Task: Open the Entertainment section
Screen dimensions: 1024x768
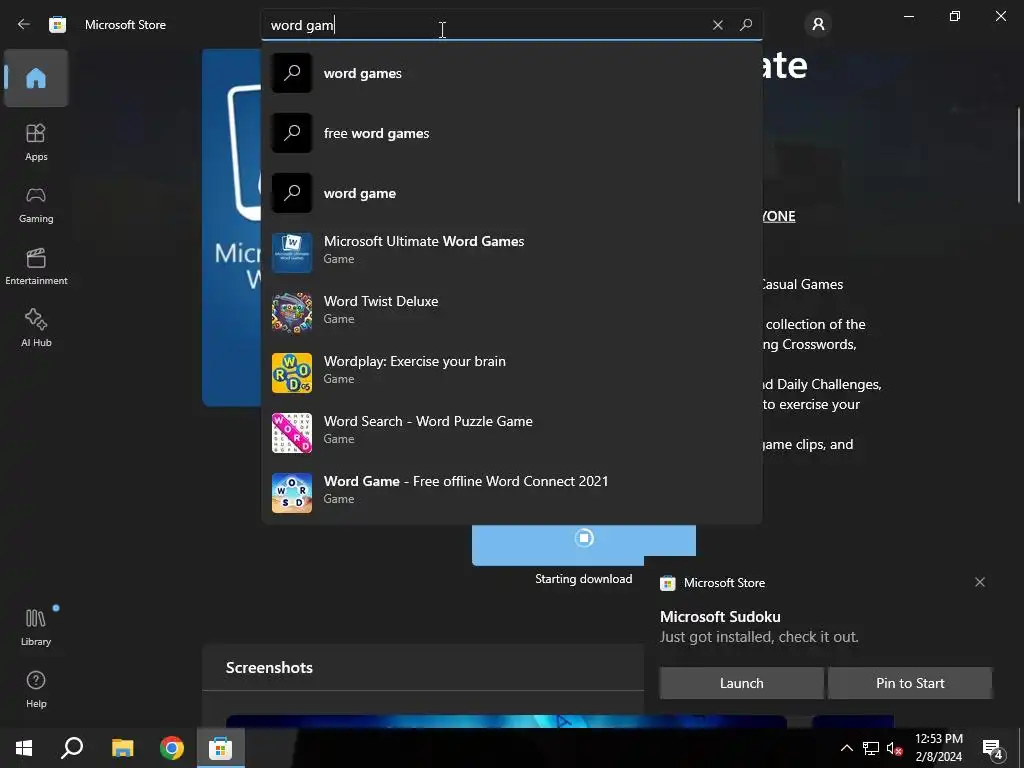Action: click(36, 266)
